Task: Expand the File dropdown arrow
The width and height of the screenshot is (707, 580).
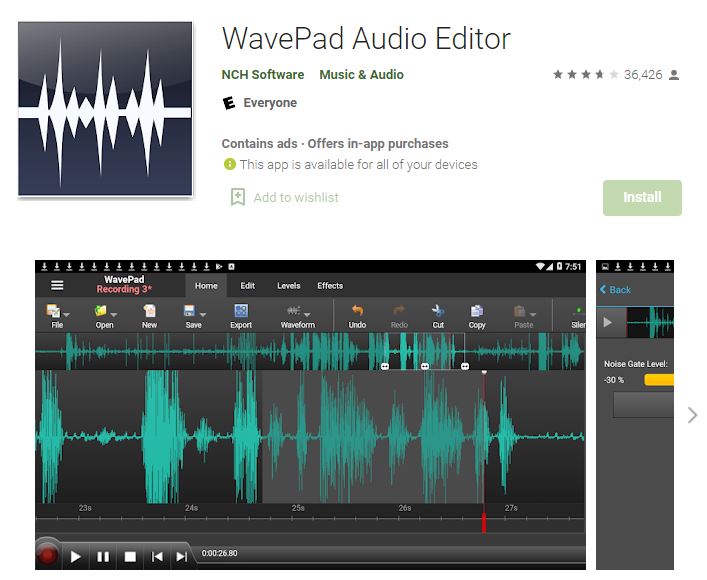Action: pos(67,314)
